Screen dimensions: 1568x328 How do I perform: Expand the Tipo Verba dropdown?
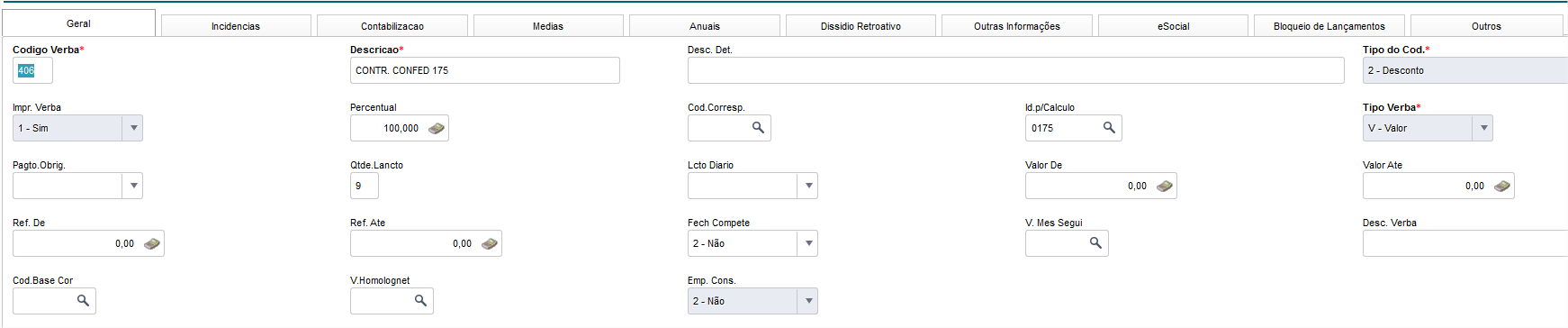[1483, 128]
